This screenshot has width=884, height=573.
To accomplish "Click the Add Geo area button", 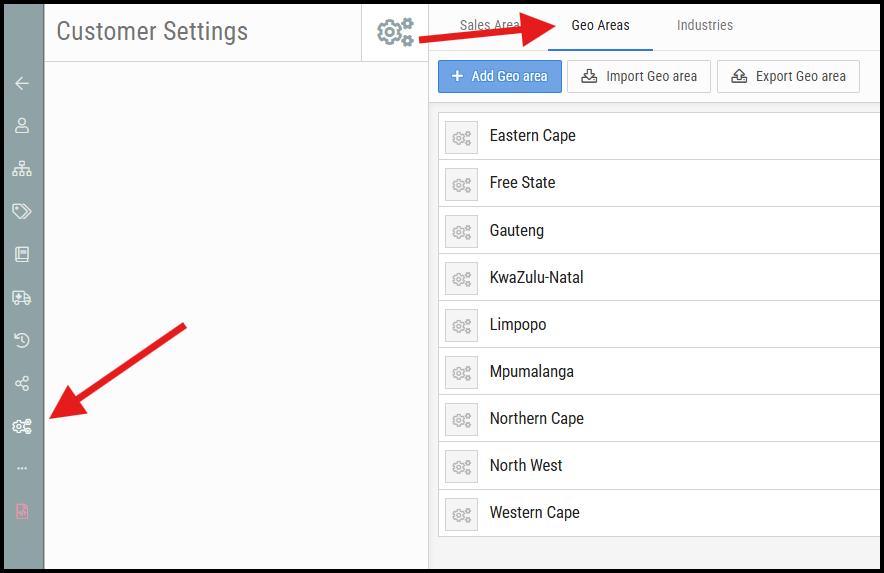I will [500, 76].
